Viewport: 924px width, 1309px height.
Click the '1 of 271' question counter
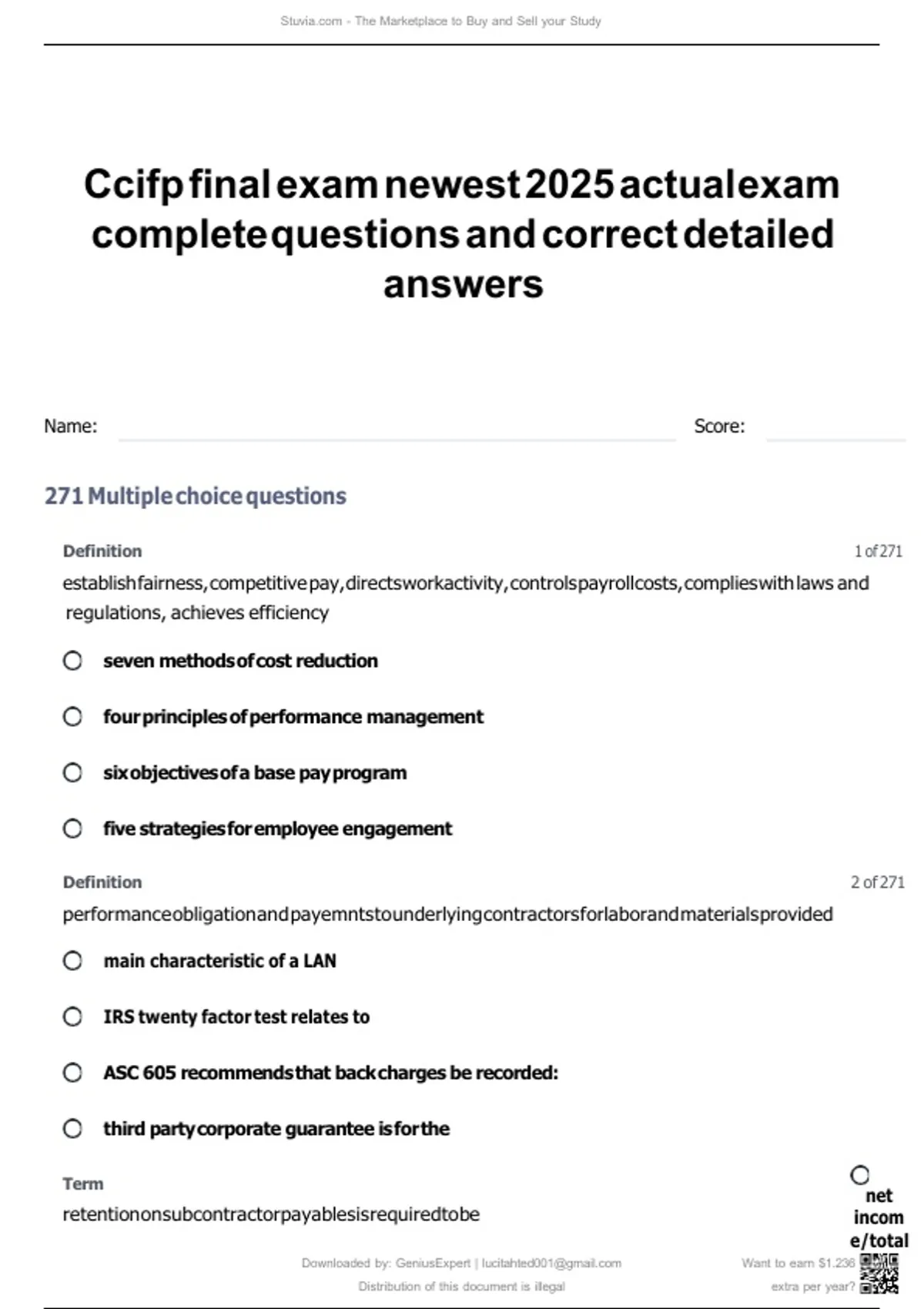point(878,551)
